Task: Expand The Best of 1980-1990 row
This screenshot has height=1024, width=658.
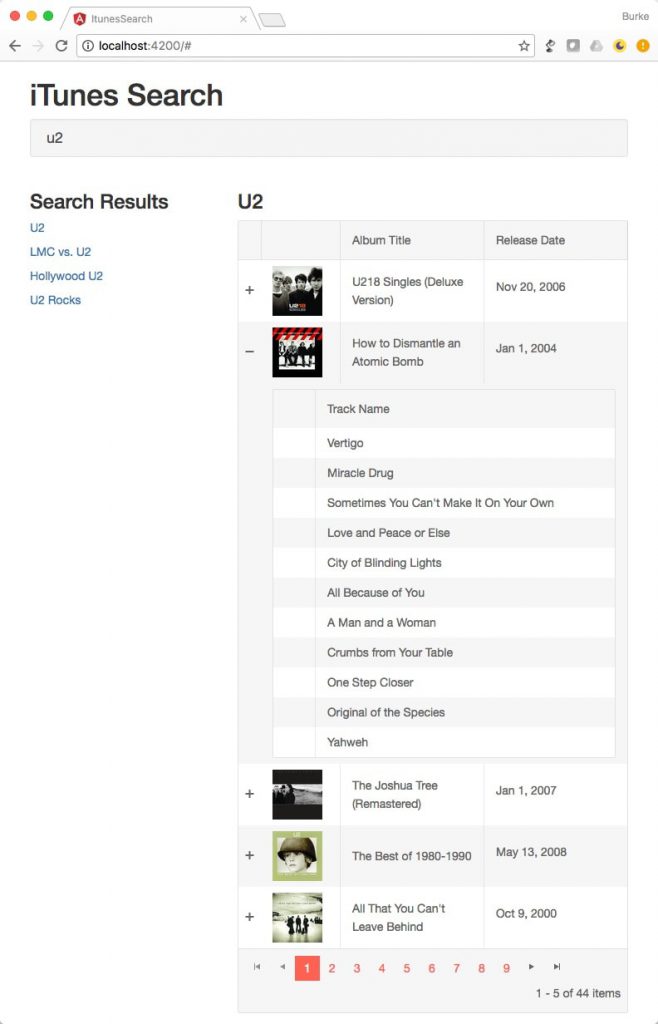Action: [249, 856]
